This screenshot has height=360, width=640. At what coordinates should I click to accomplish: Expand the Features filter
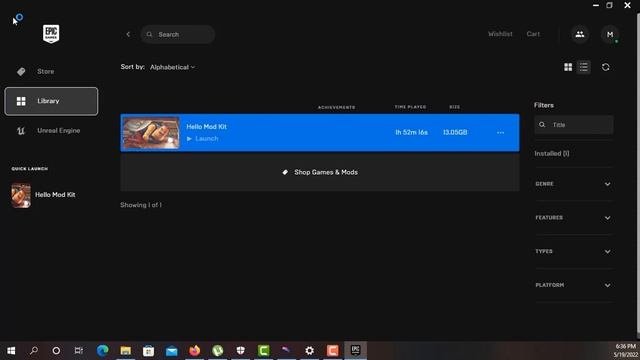tap(573, 218)
